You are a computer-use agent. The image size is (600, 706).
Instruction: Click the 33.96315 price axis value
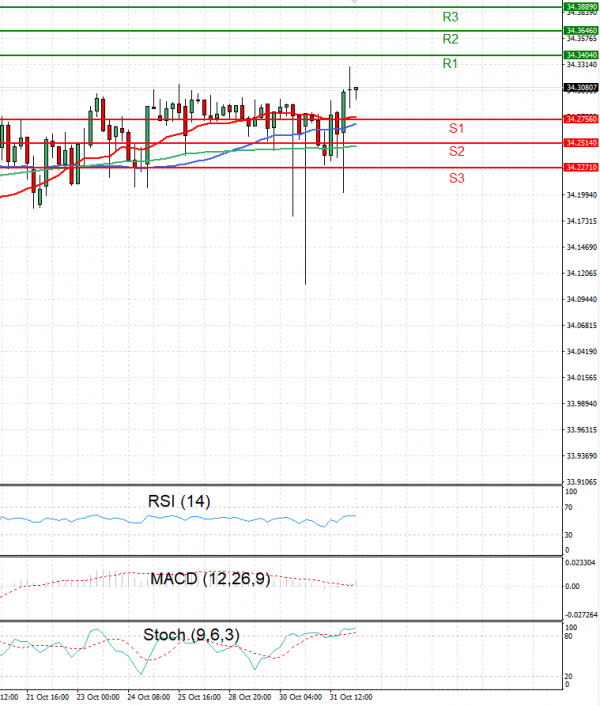pyautogui.click(x=582, y=430)
